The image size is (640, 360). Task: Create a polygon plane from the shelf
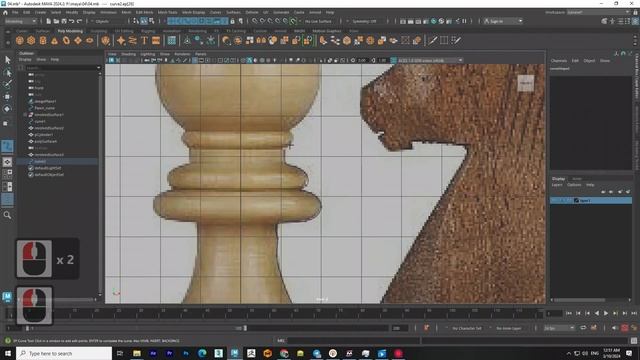(78, 40)
